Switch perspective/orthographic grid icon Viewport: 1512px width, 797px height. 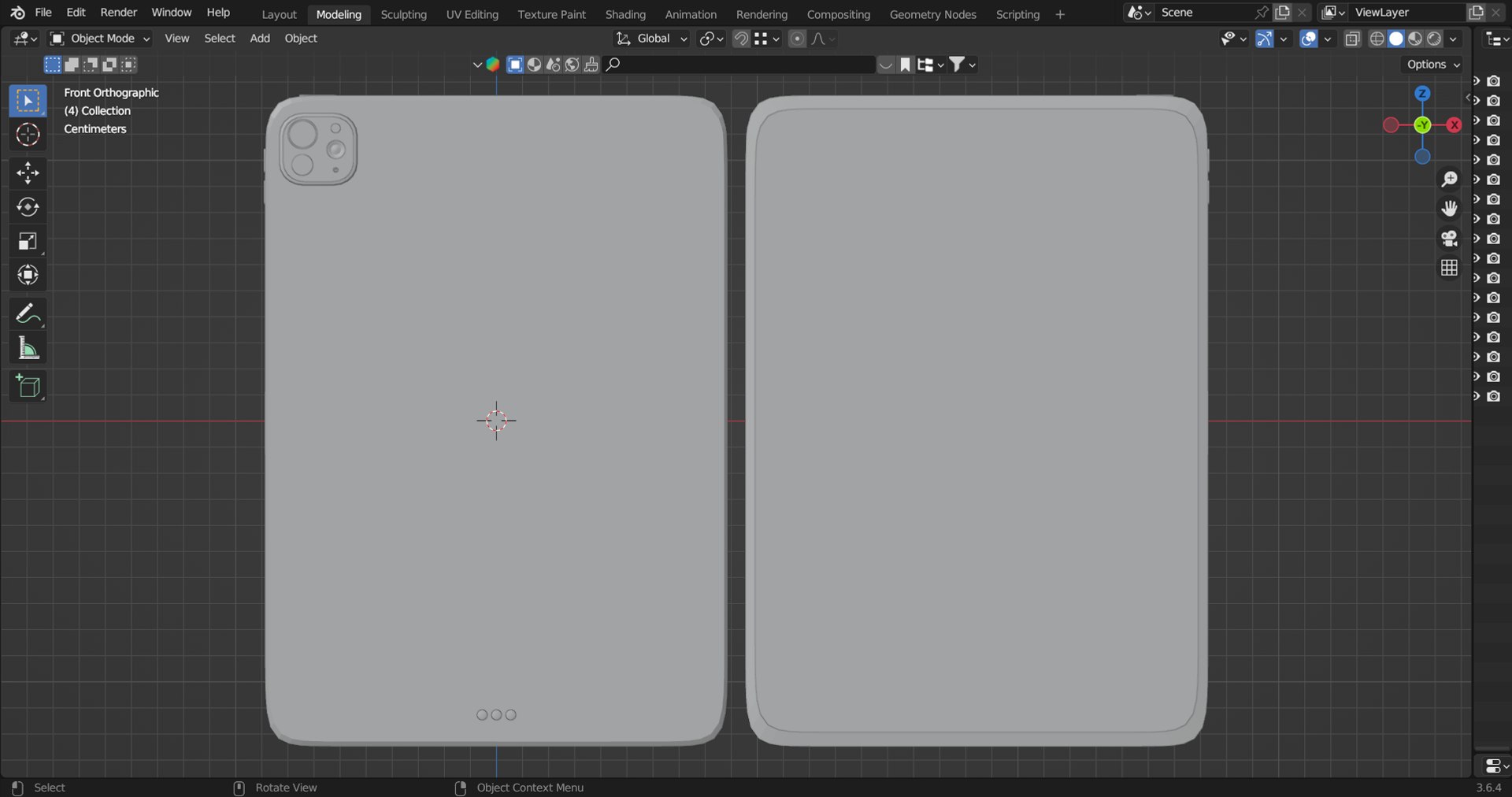coord(1449,268)
